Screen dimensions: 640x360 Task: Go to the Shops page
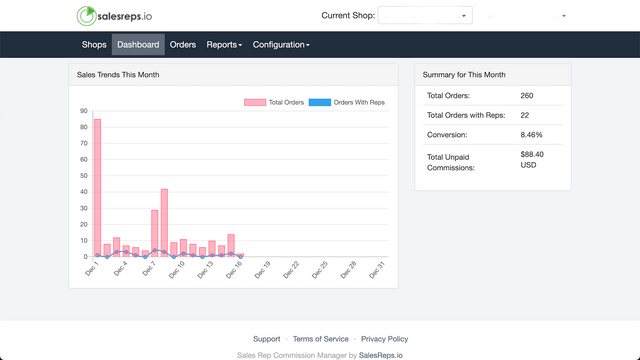pos(94,44)
